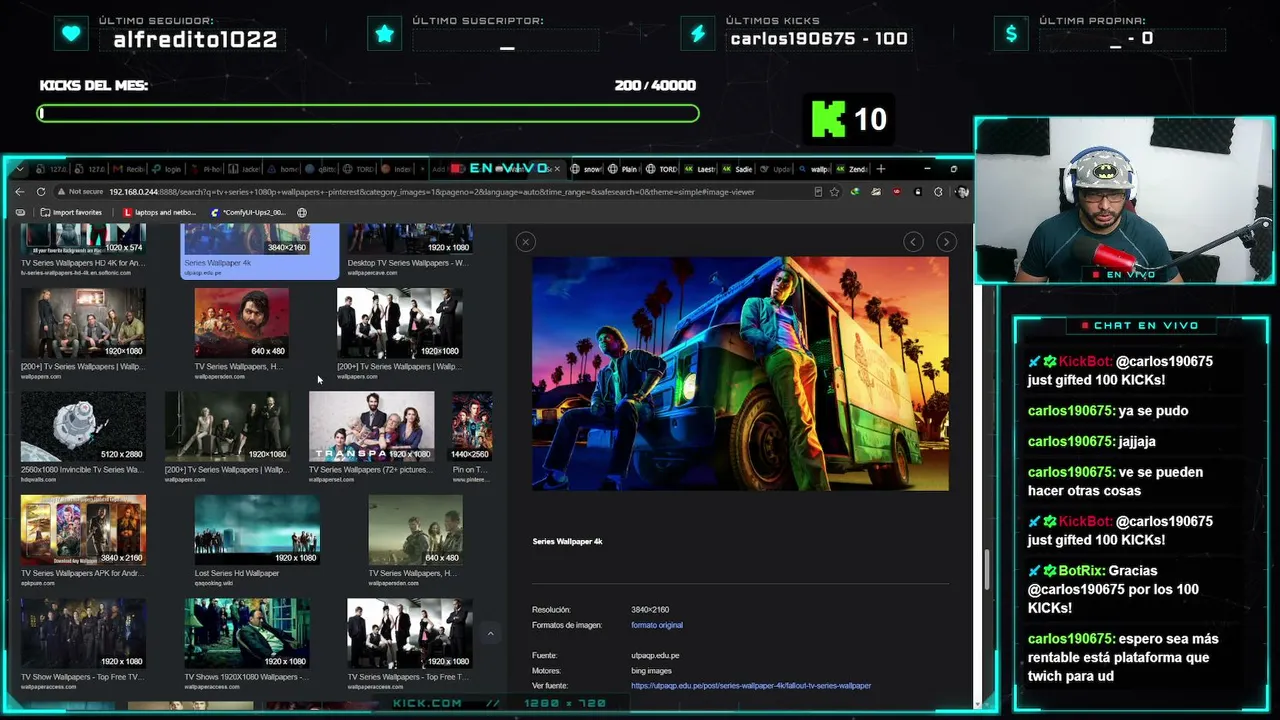Click the '3840×2160' resolution value in details
This screenshot has height=720, width=1280.
click(x=650, y=610)
